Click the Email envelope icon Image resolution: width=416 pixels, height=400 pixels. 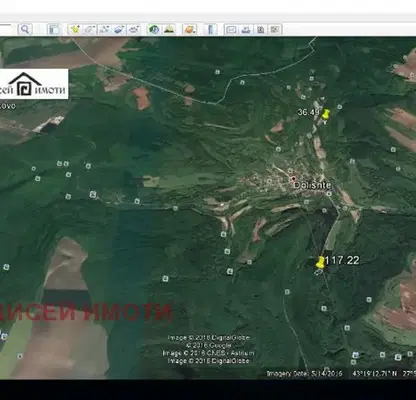[x=231, y=29]
